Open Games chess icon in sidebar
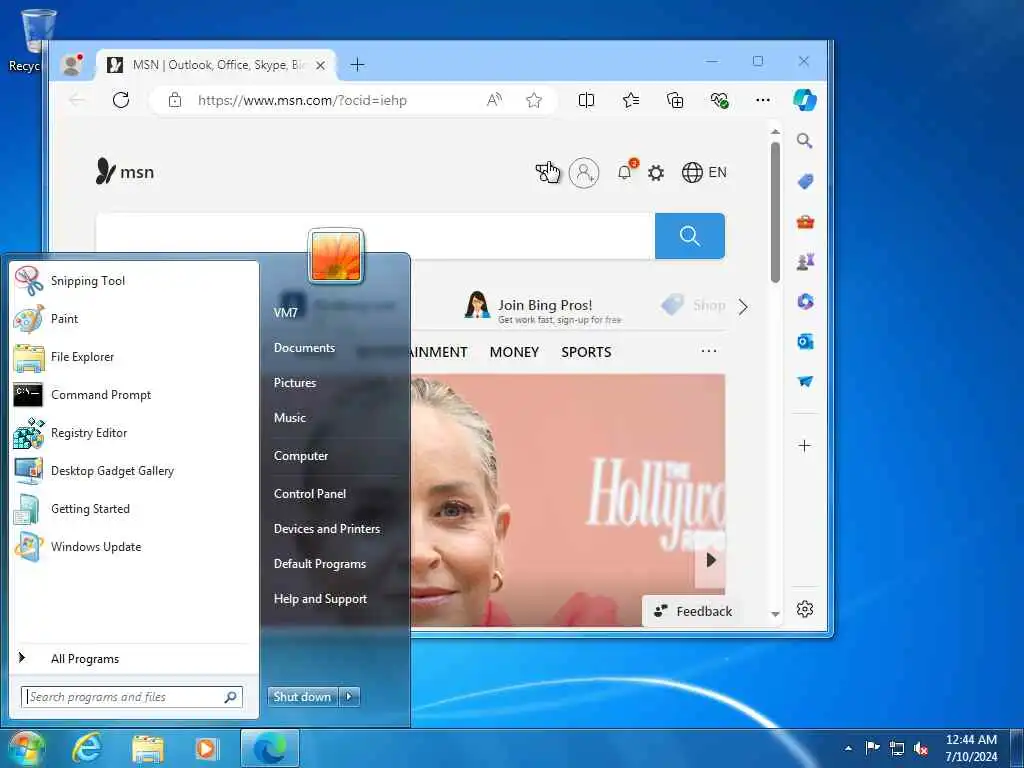1024x768 pixels. click(805, 262)
